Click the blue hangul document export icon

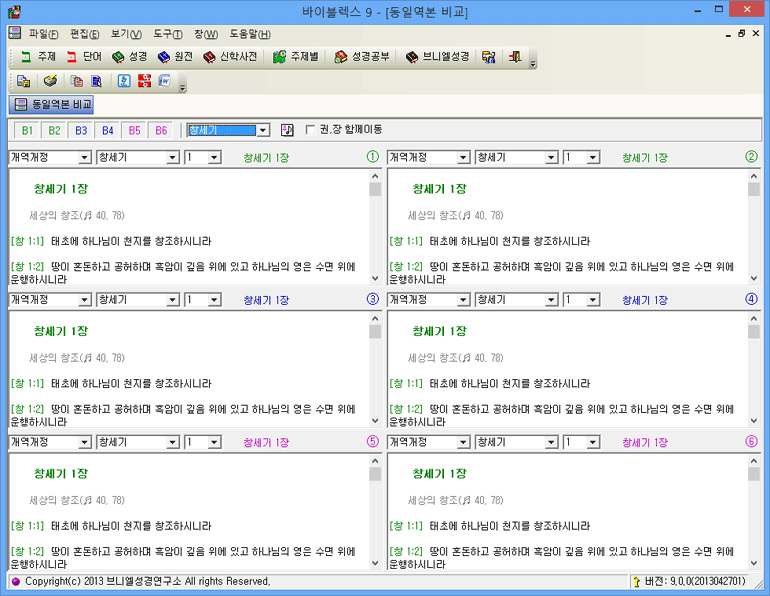124,81
